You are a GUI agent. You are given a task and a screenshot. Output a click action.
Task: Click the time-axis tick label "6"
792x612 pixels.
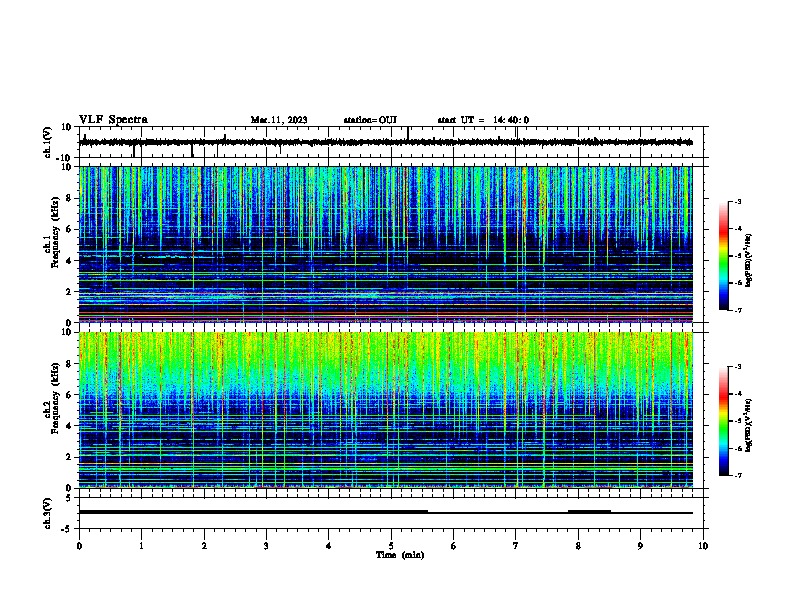point(454,546)
